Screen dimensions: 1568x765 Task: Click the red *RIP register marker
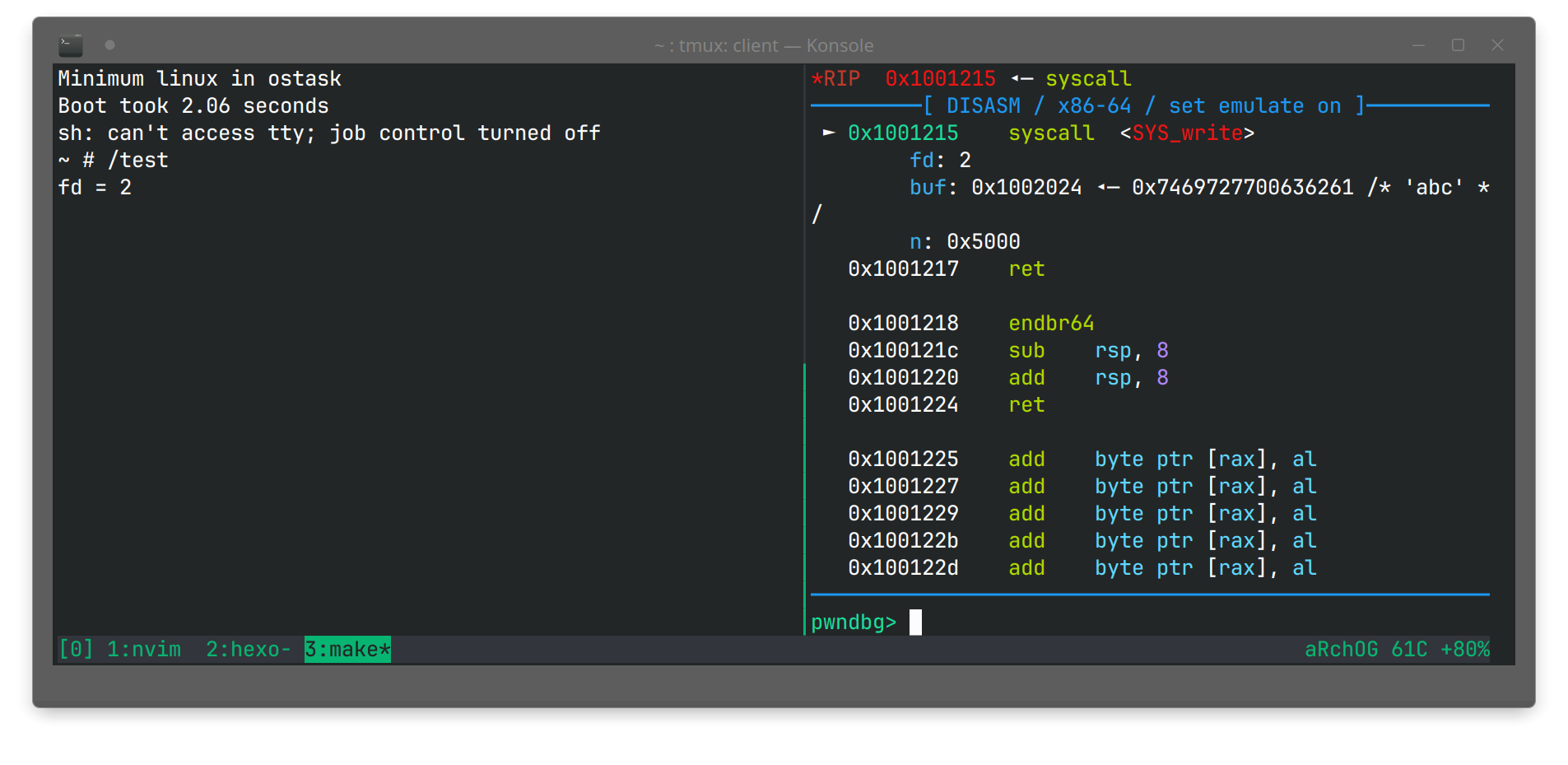[836, 78]
